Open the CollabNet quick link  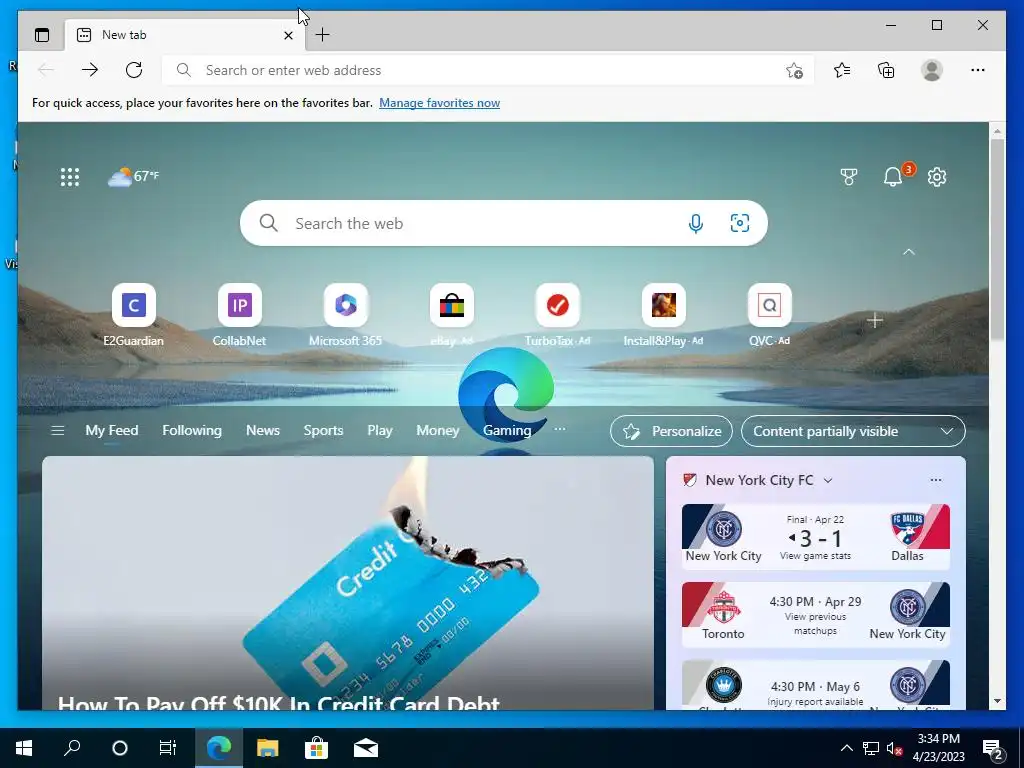click(240, 315)
